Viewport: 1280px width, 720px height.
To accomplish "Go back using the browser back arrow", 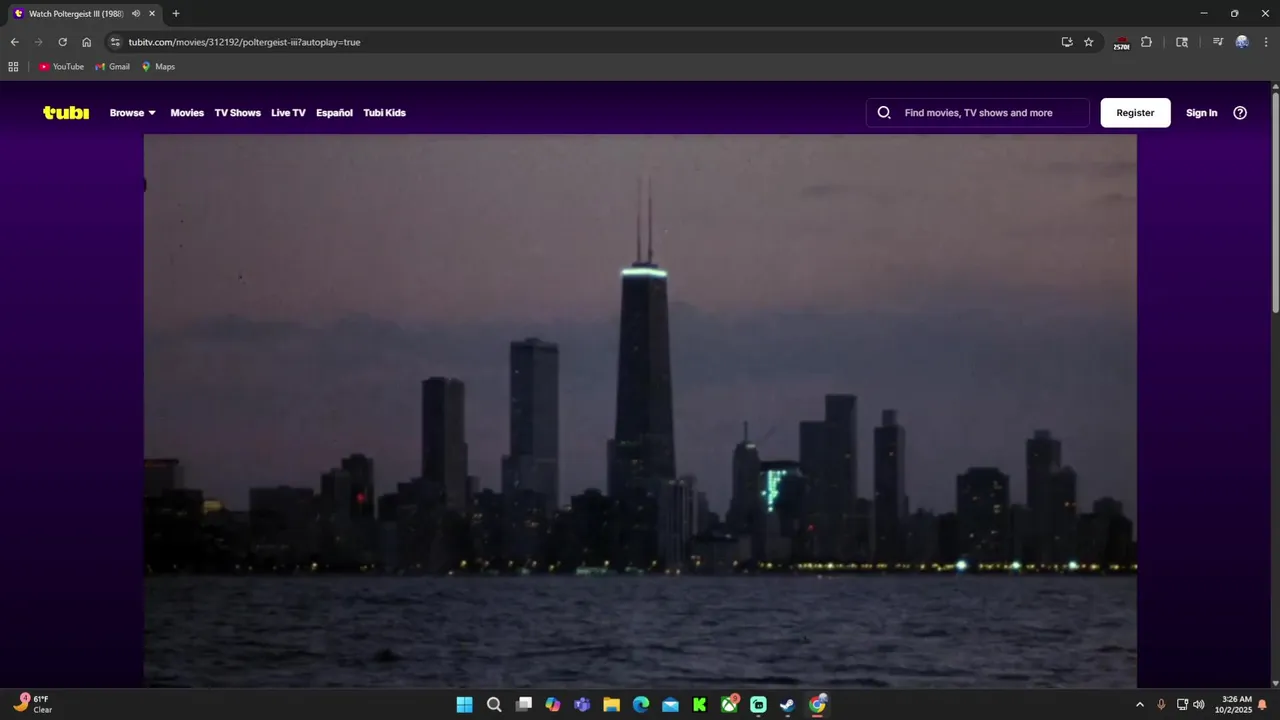I will tap(15, 42).
